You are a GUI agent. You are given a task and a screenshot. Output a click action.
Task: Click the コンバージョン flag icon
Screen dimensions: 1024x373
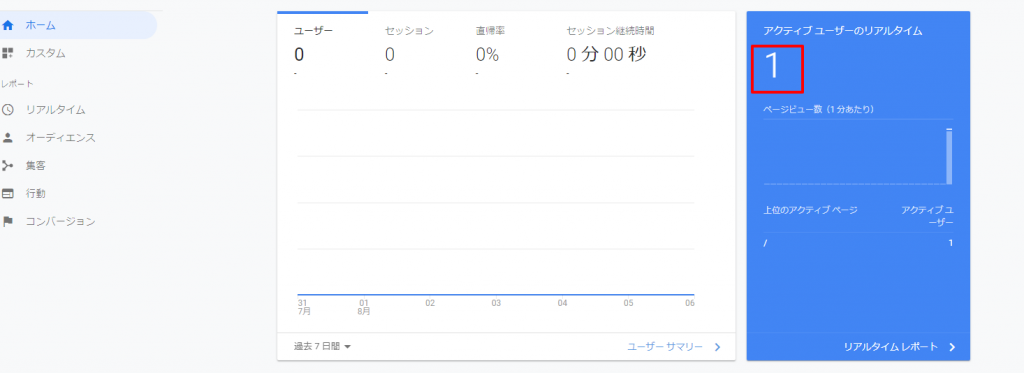(x=8, y=221)
